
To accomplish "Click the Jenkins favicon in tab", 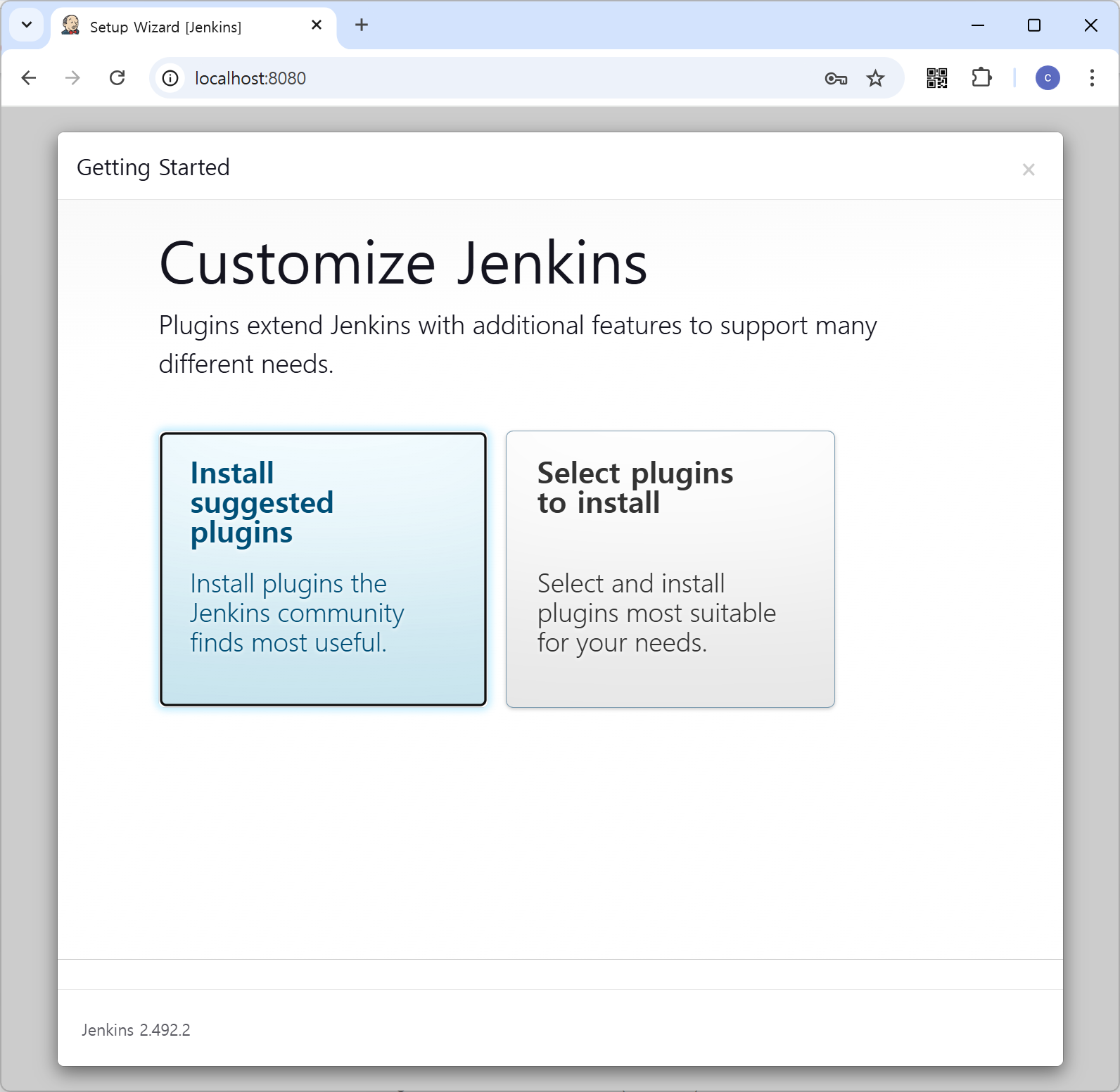I will (x=70, y=25).
